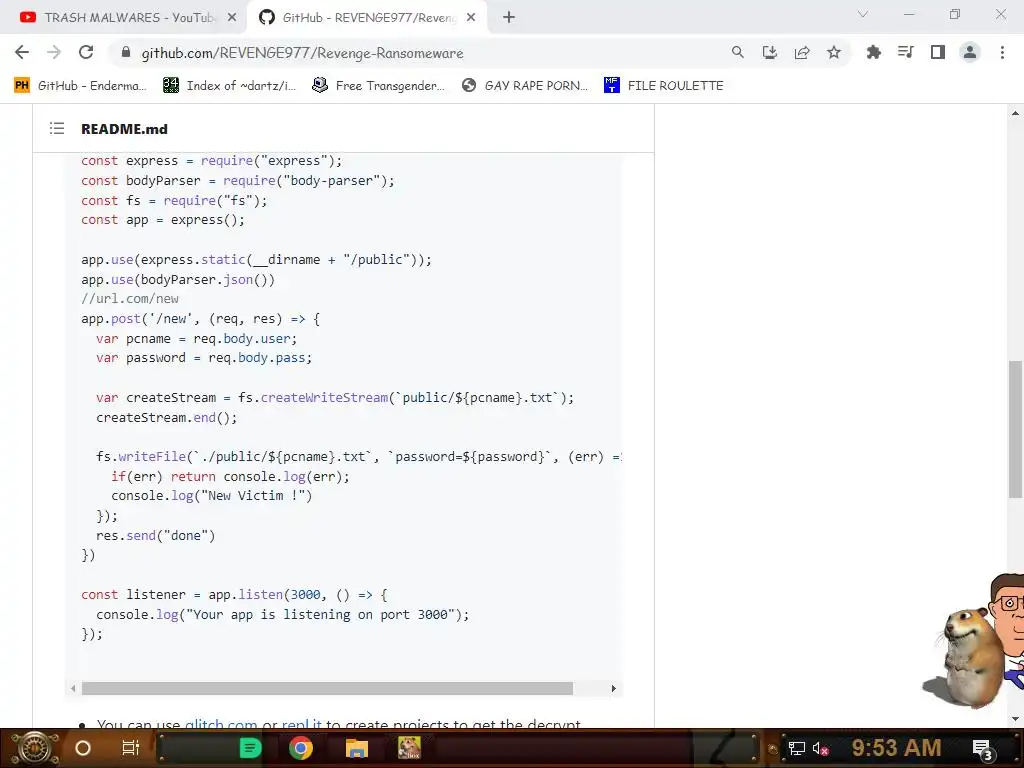Click the search magnifier in address bar
1024x768 pixels.
(737, 52)
